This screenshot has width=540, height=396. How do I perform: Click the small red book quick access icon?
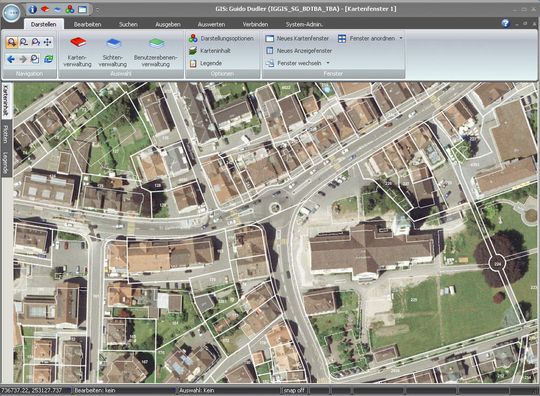click(45, 9)
